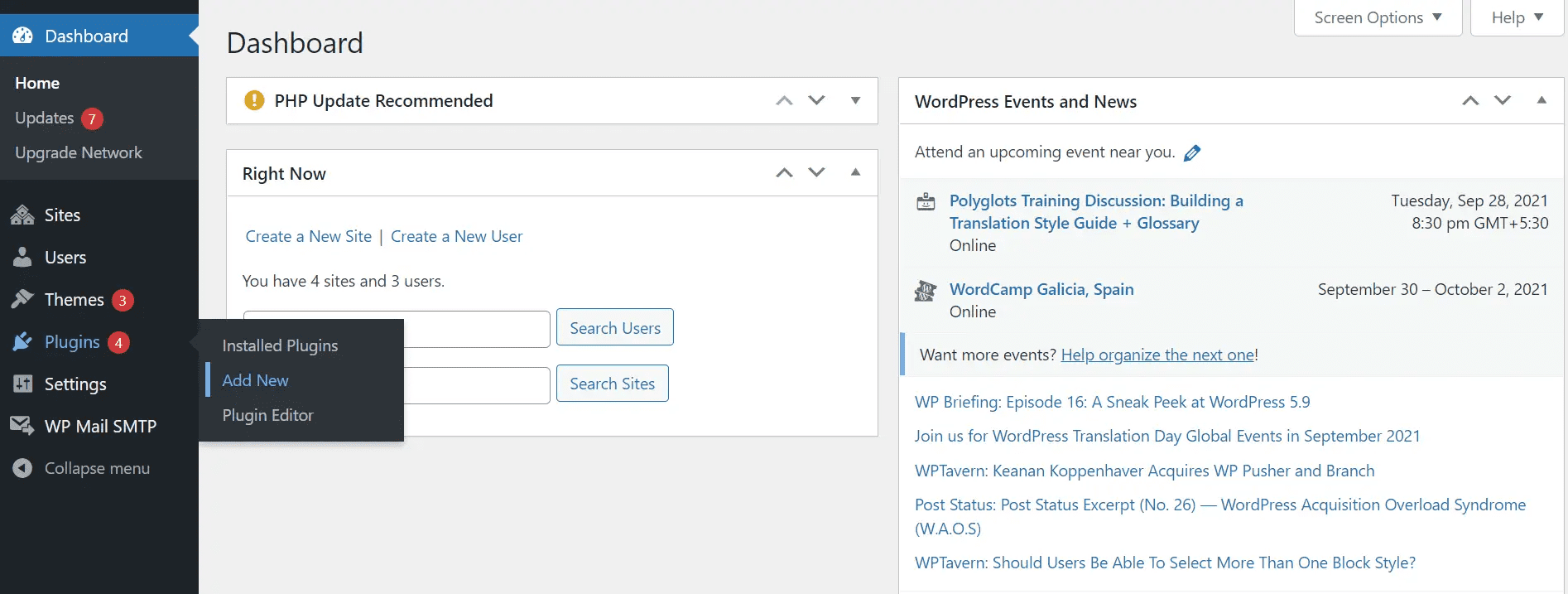Move WordPress Events and News panel up
This screenshot has height=594, width=1568.
(1470, 100)
